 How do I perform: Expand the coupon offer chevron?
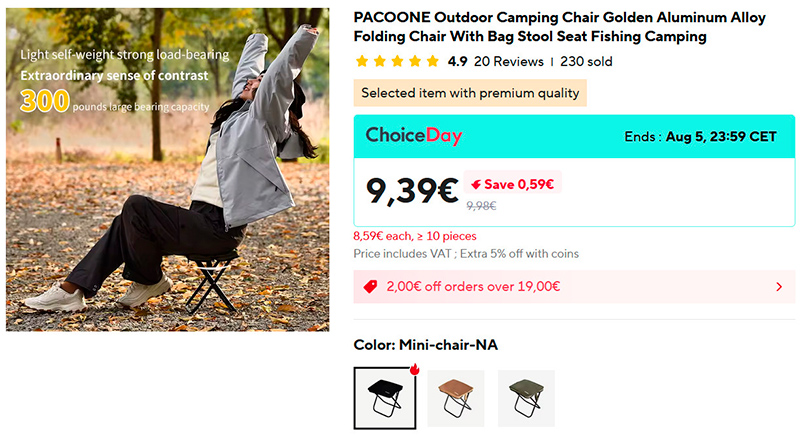click(779, 287)
